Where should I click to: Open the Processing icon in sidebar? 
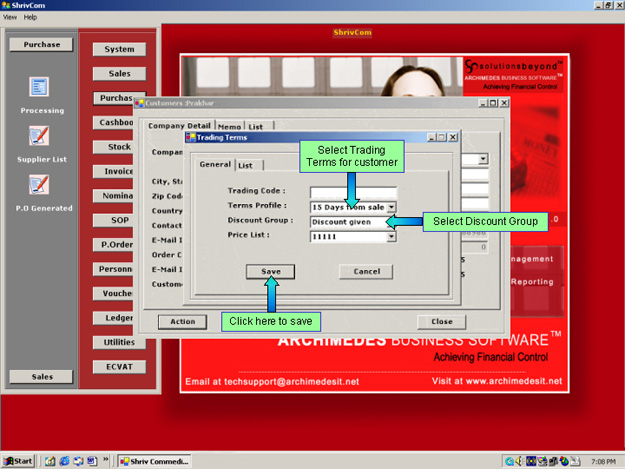point(39,88)
